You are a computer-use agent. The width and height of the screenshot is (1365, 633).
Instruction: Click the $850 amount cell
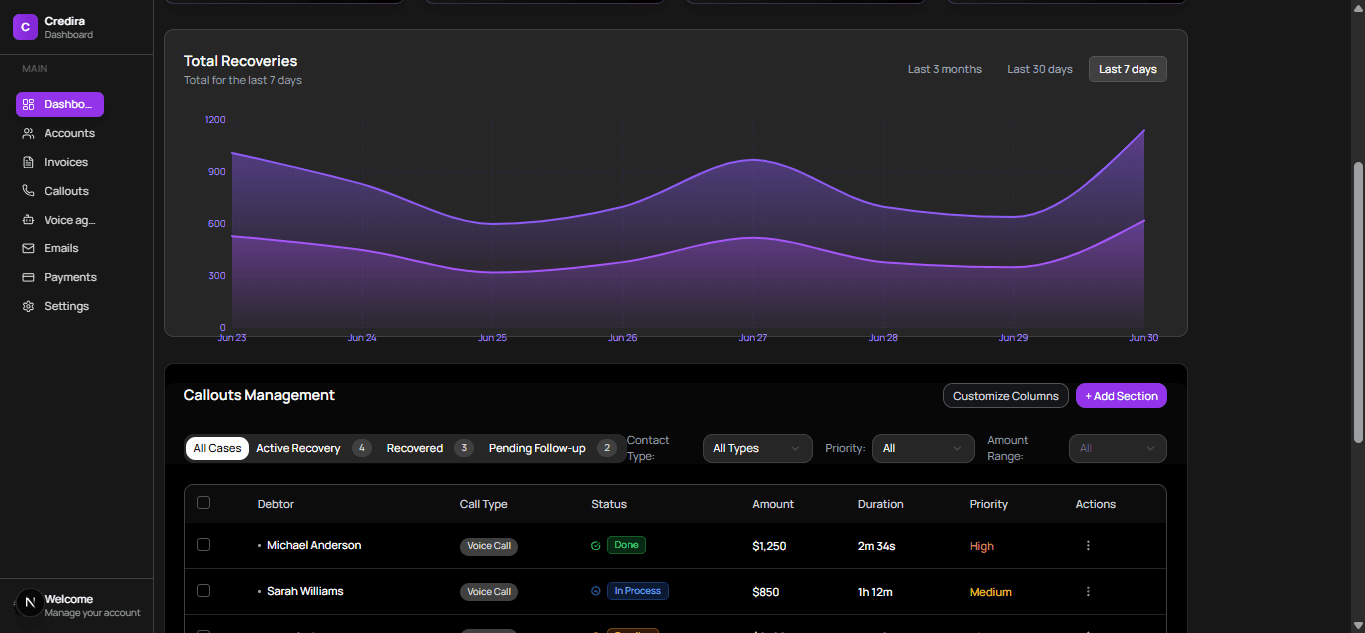(x=766, y=592)
